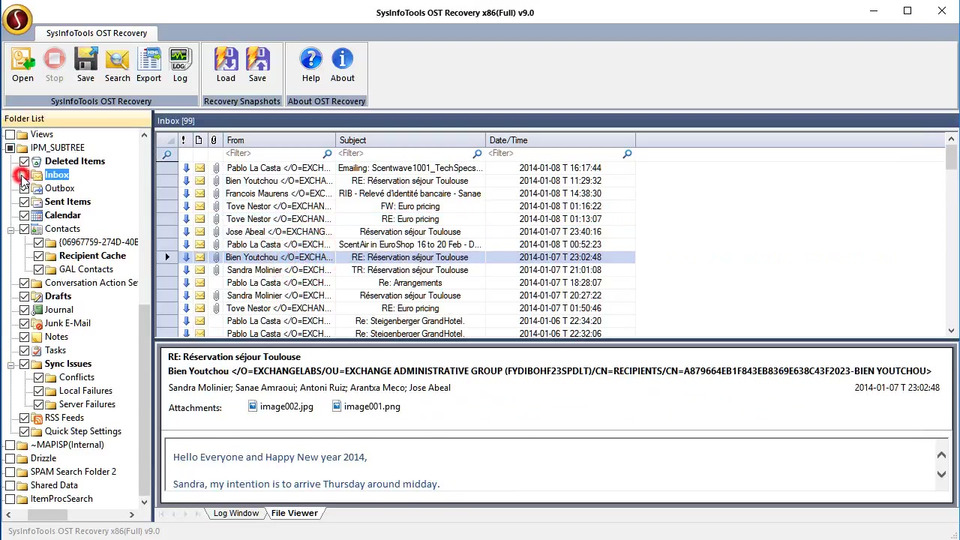Click the Save icon in OST Recovery group
Image resolution: width=960 pixels, height=540 pixels.
86,65
